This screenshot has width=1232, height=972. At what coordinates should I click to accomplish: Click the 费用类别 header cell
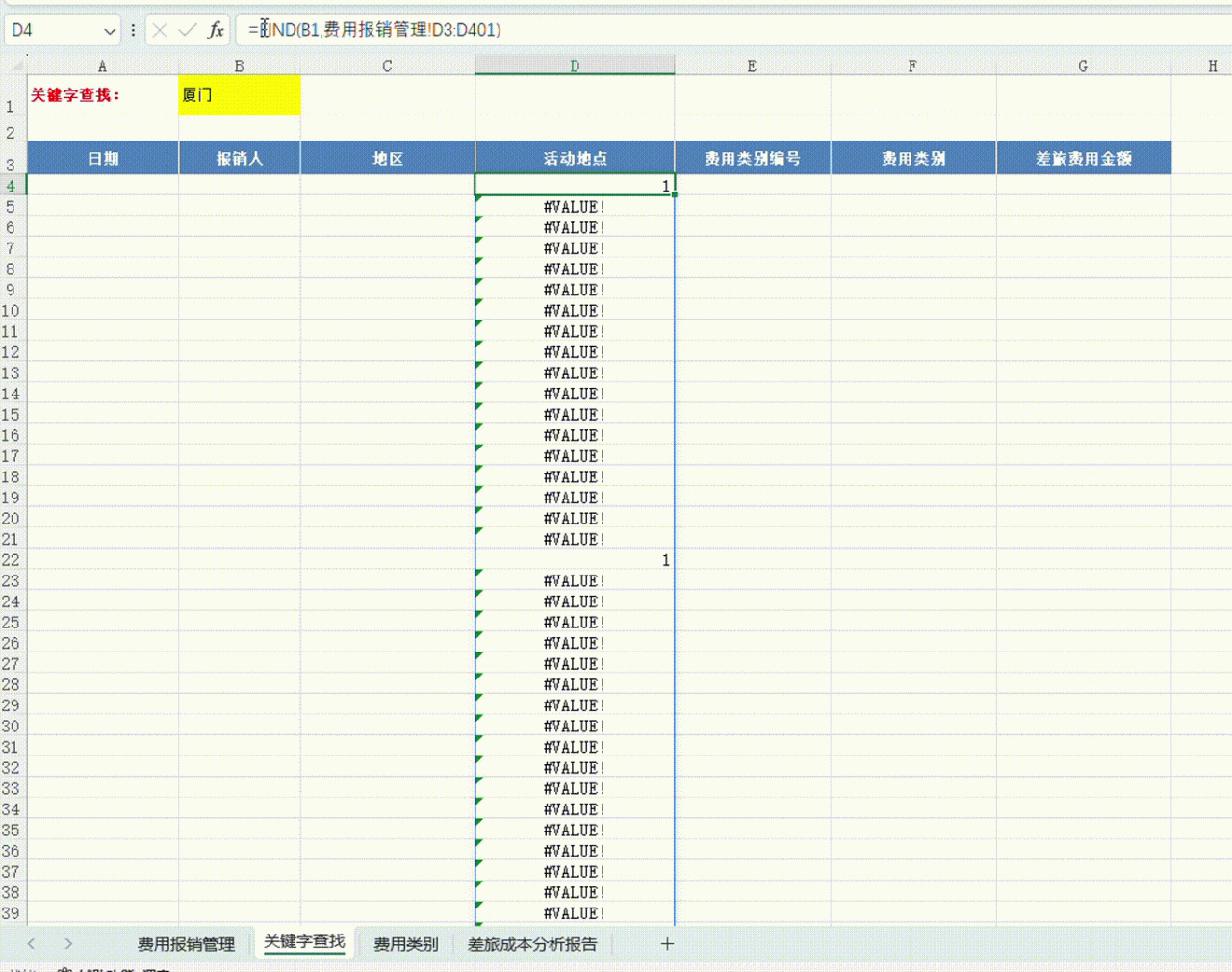(912, 158)
